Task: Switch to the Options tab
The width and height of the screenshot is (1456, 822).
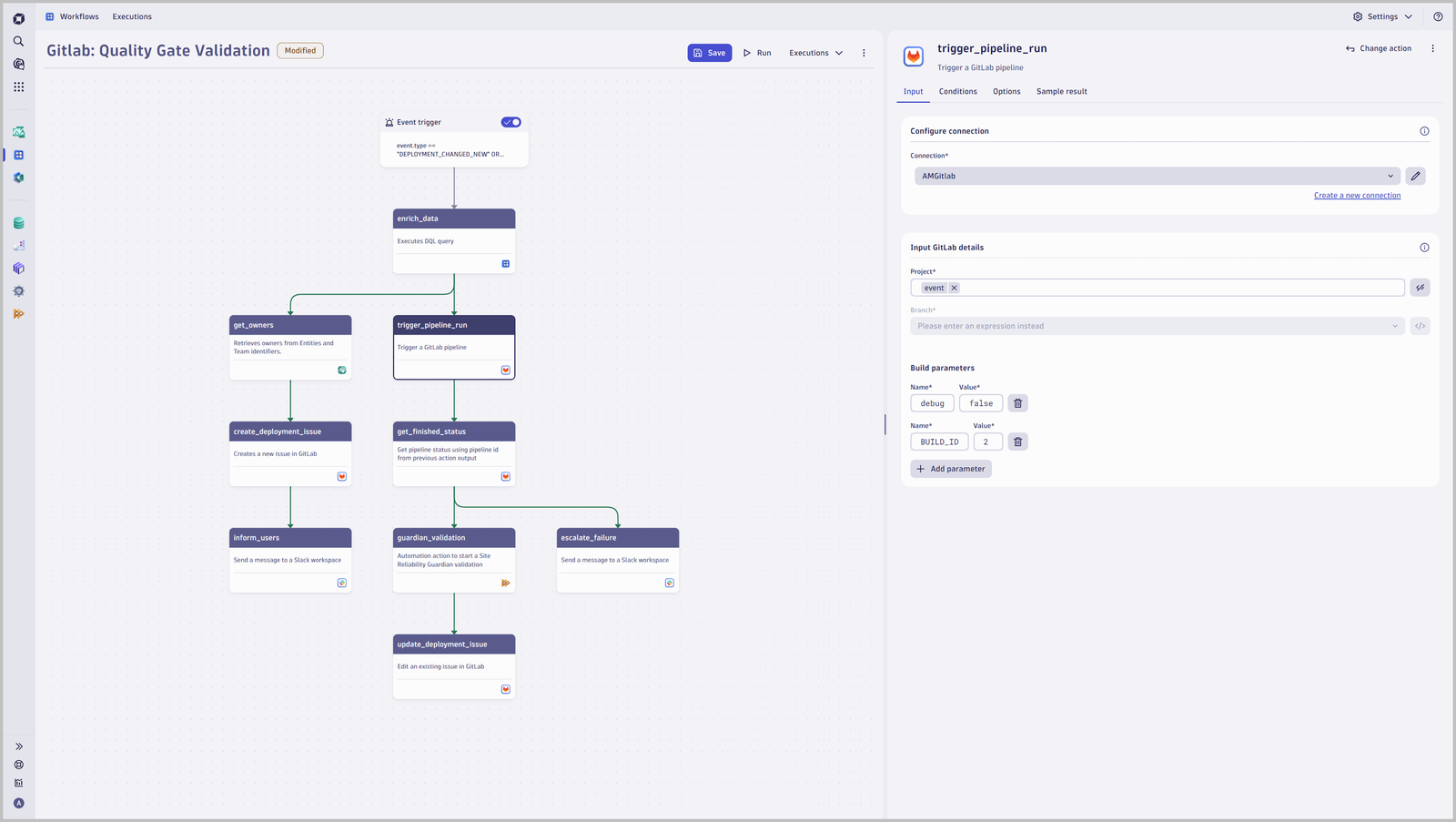Action: pos(1006,92)
